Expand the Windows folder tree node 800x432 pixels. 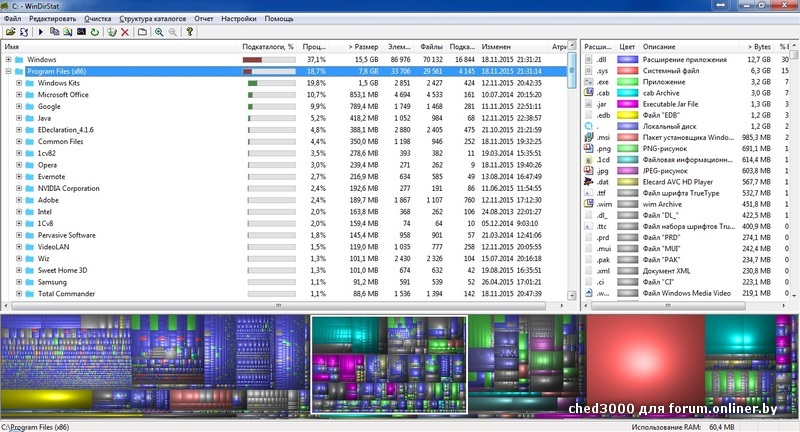click(x=8, y=60)
